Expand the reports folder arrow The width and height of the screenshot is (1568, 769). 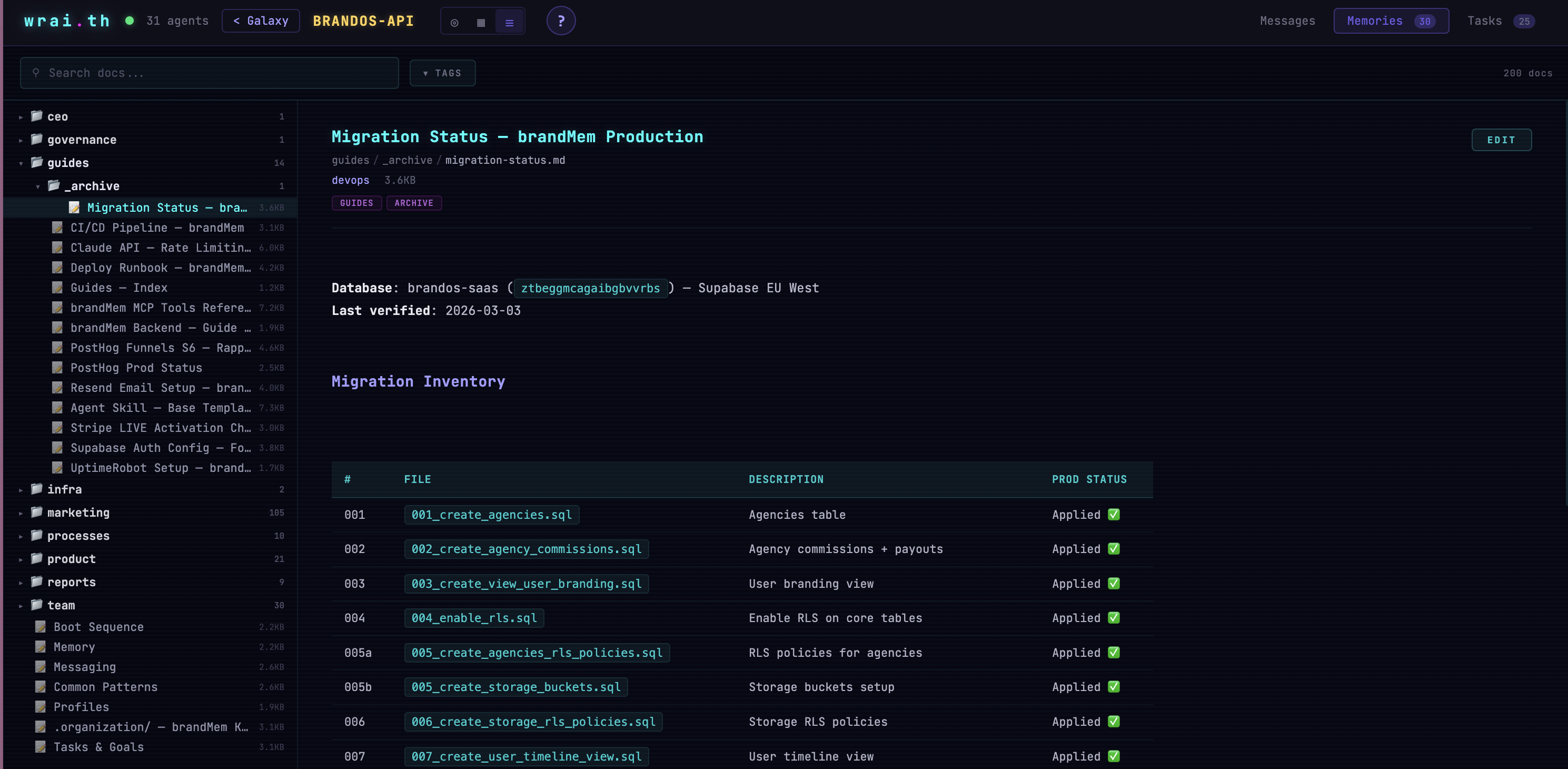pyautogui.click(x=21, y=582)
